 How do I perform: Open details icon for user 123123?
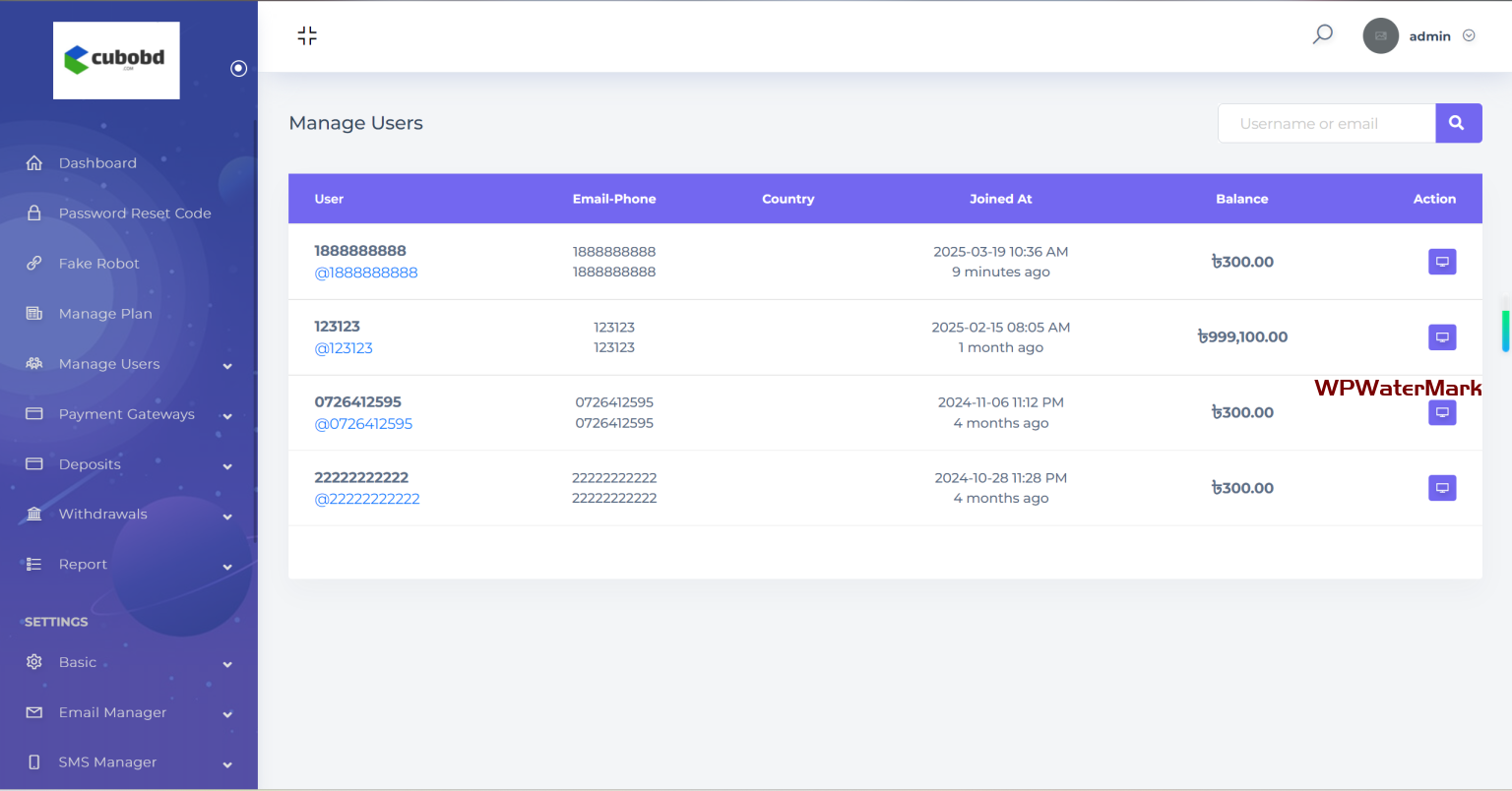click(x=1442, y=337)
